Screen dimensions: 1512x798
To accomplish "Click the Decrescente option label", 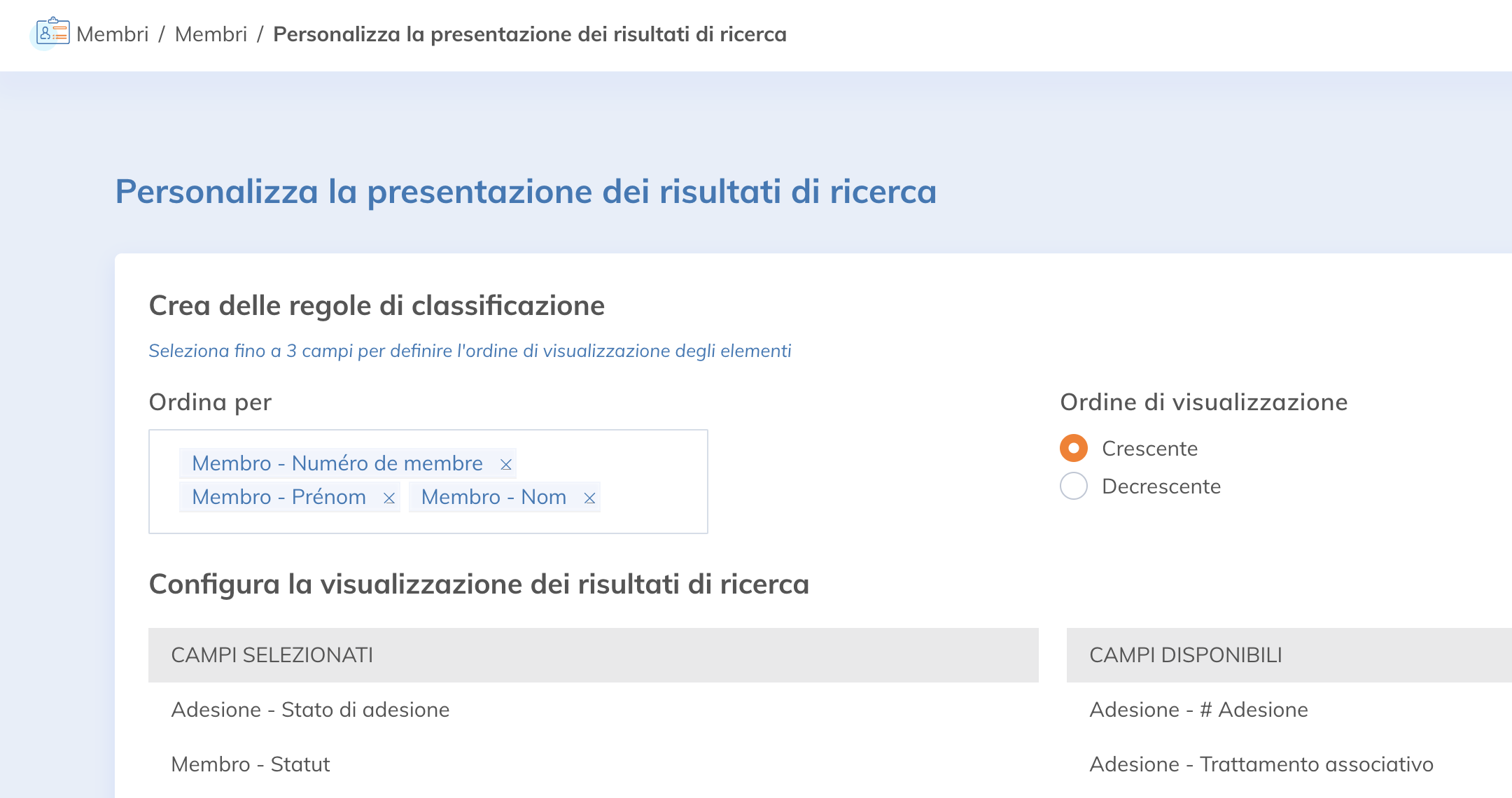I will (1161, 486).
